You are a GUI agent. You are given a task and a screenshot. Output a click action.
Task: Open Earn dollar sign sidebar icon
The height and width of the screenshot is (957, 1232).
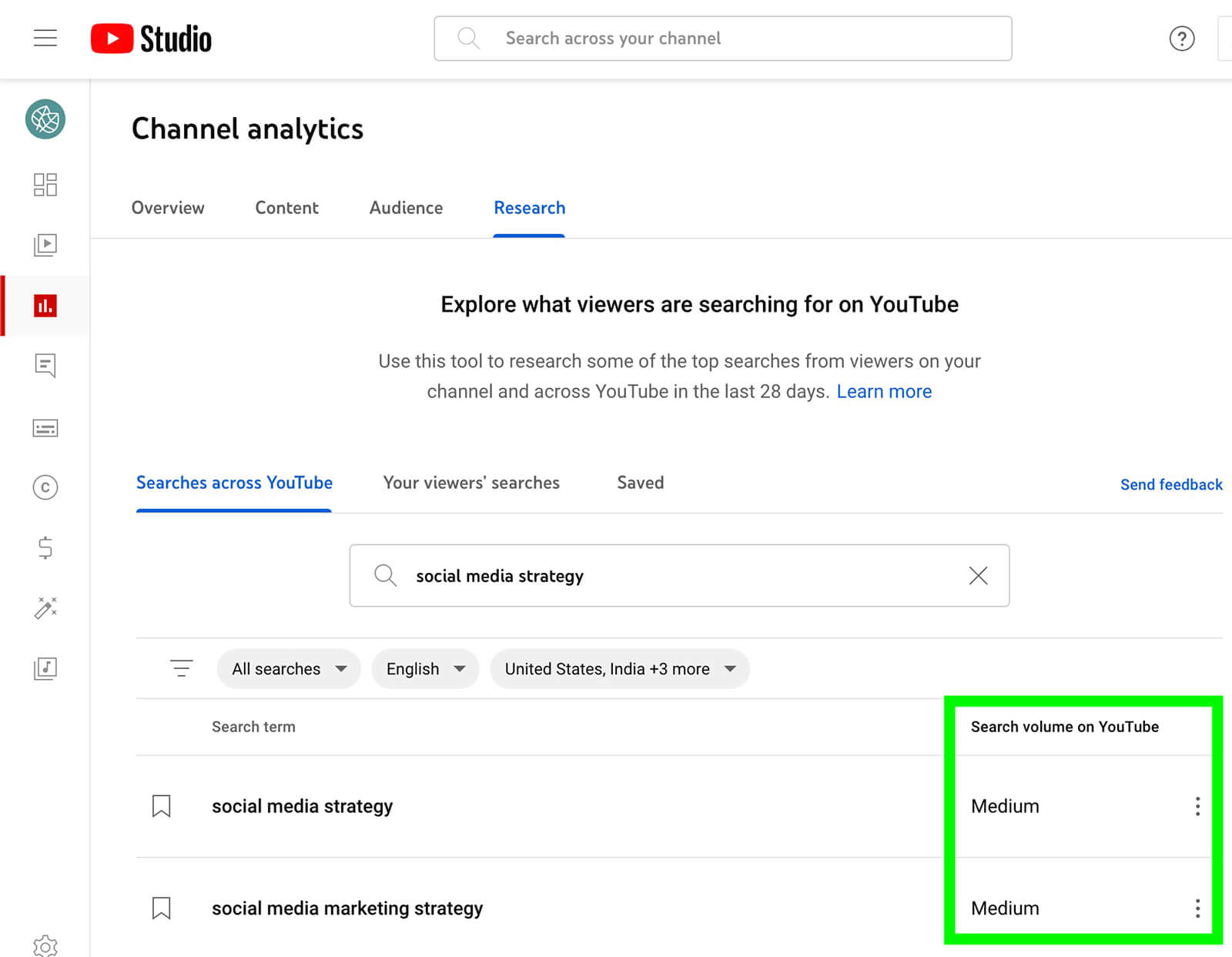(45, 547)
